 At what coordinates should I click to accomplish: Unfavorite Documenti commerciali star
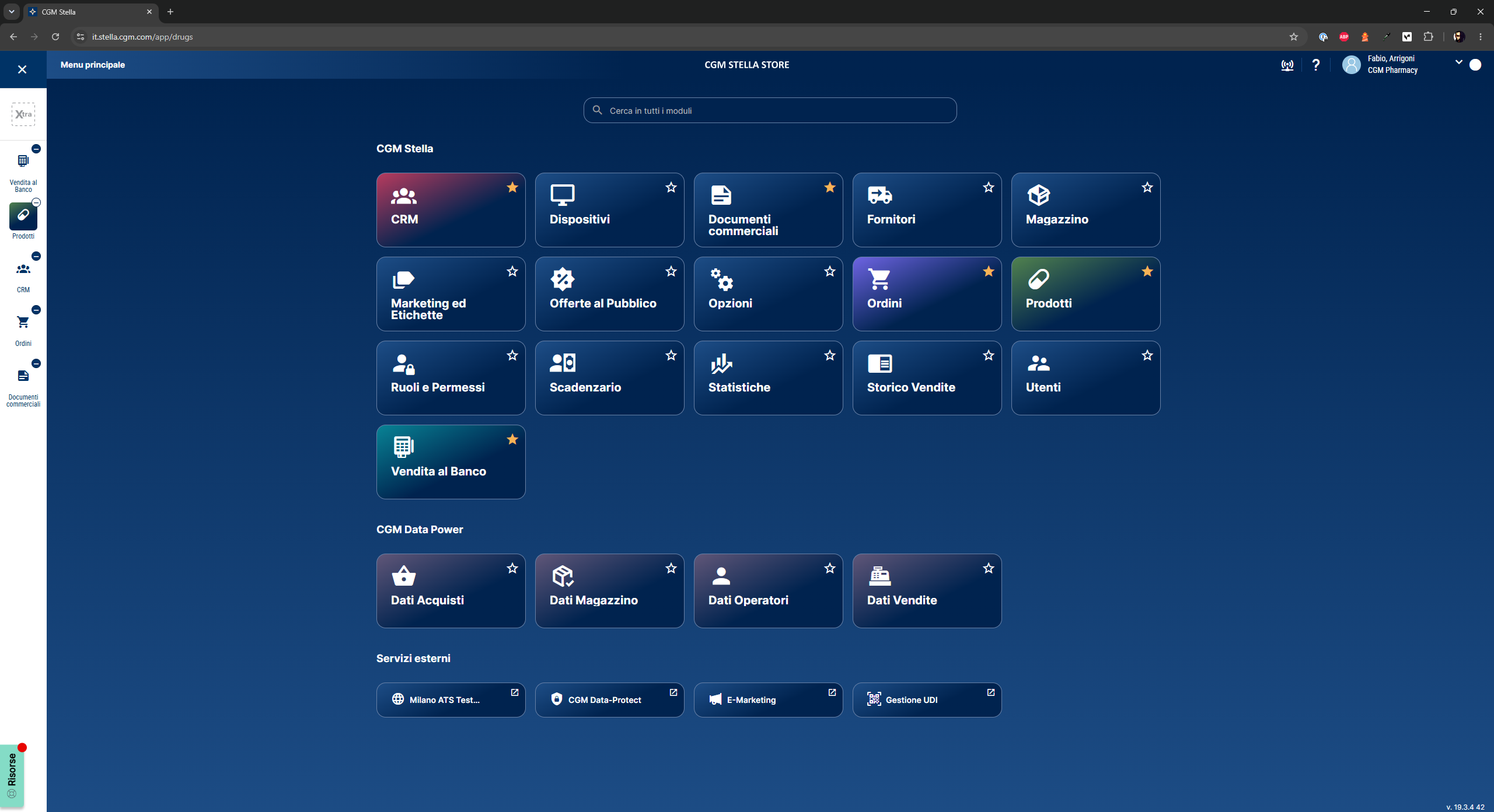point(830,187)
